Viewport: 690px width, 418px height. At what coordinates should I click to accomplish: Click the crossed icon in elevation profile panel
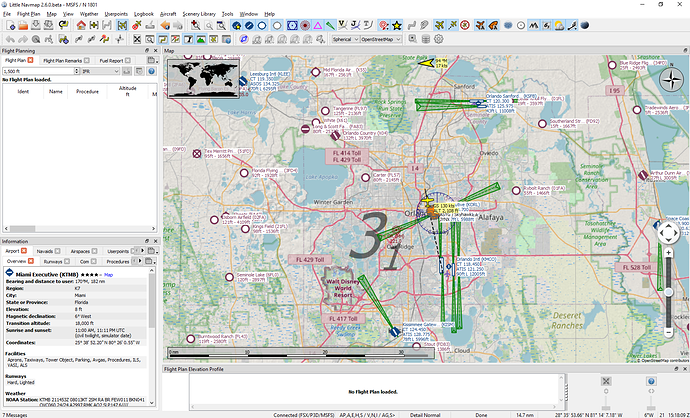tap(606, 381)
